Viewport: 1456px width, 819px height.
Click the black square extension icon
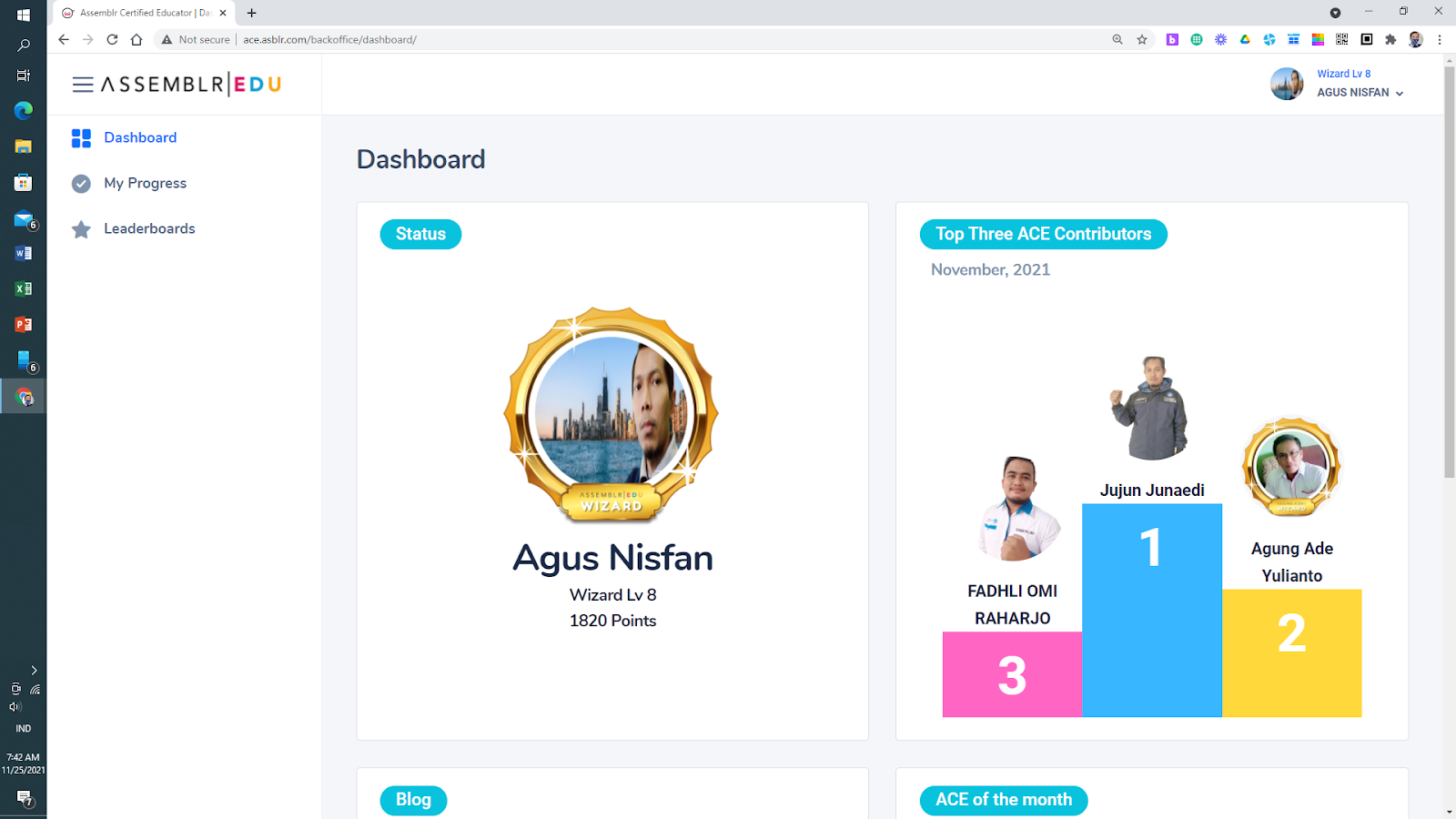tap(1366, 39)
